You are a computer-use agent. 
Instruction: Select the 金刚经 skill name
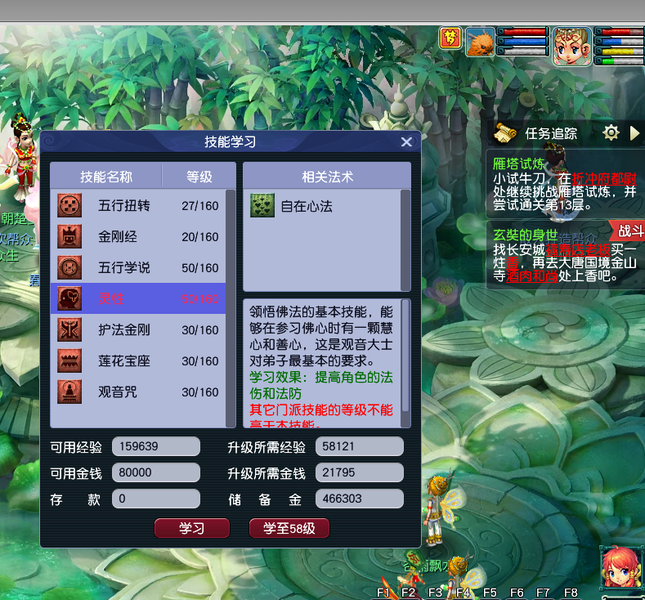coord(118,236)
